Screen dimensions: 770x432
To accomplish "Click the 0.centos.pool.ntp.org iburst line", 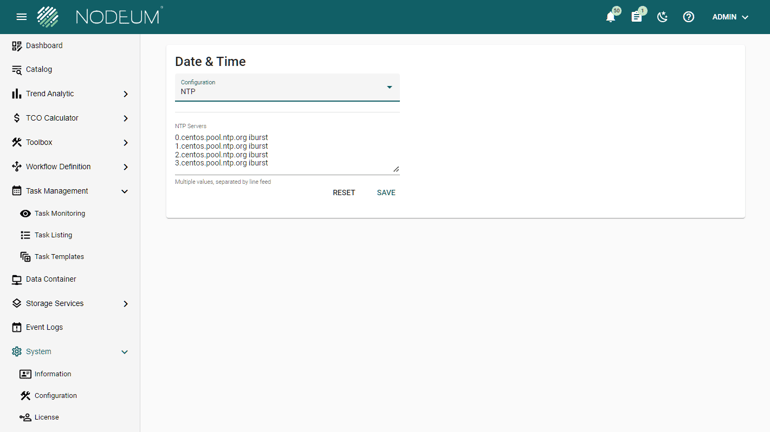I will point(221,137).
